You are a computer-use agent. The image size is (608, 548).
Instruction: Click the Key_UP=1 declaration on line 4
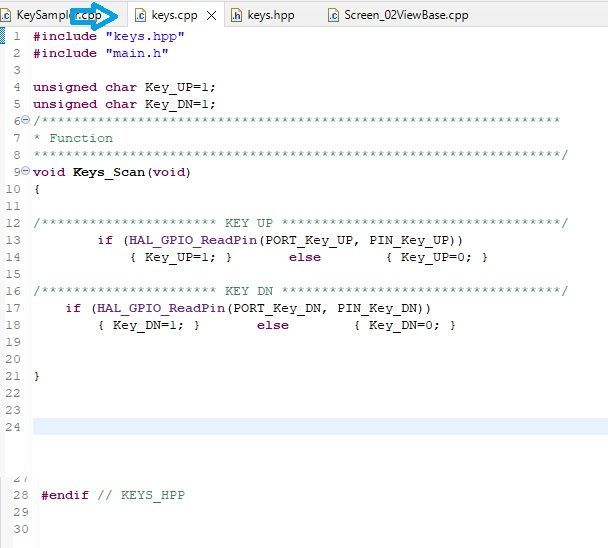(124, 87)
